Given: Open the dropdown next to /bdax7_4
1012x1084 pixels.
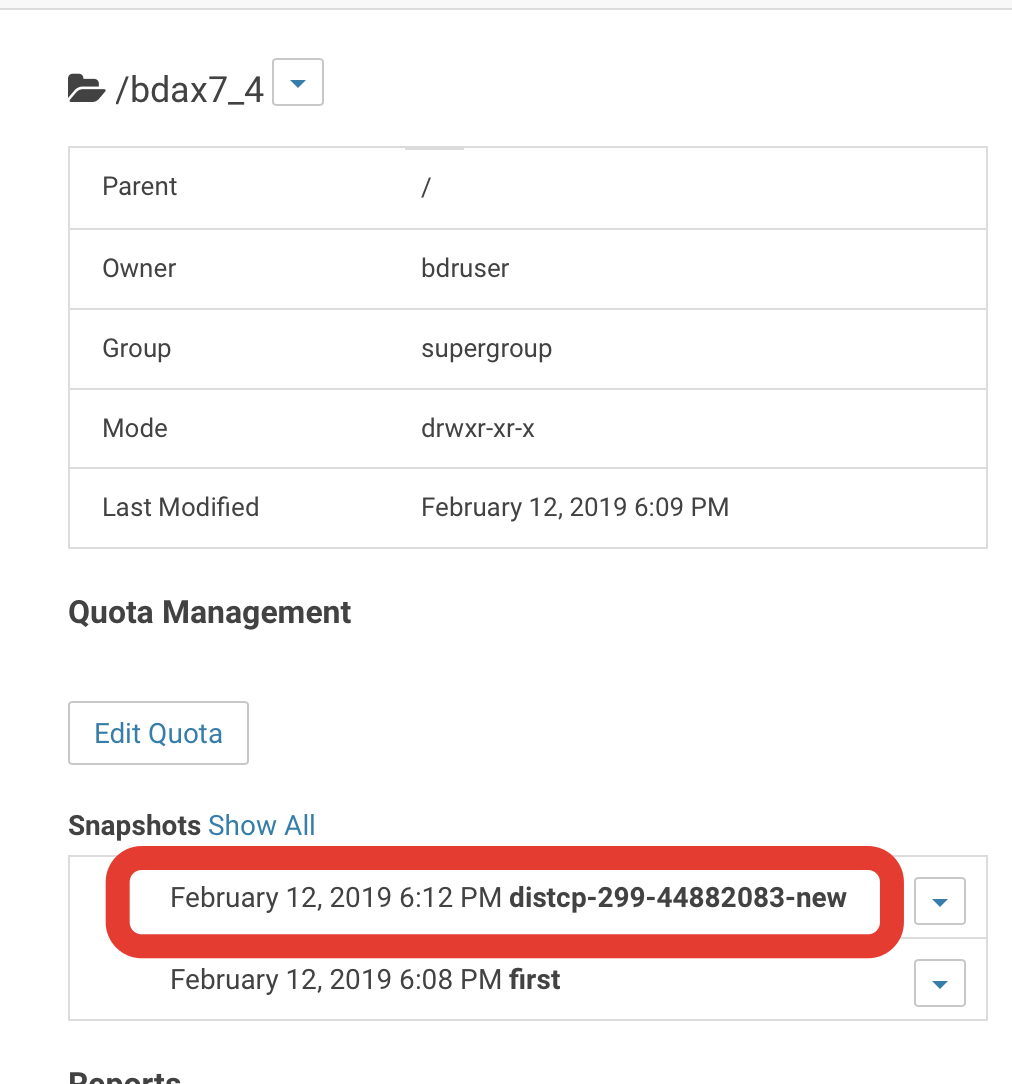Looking at the screenshot, I should [298, 86].
